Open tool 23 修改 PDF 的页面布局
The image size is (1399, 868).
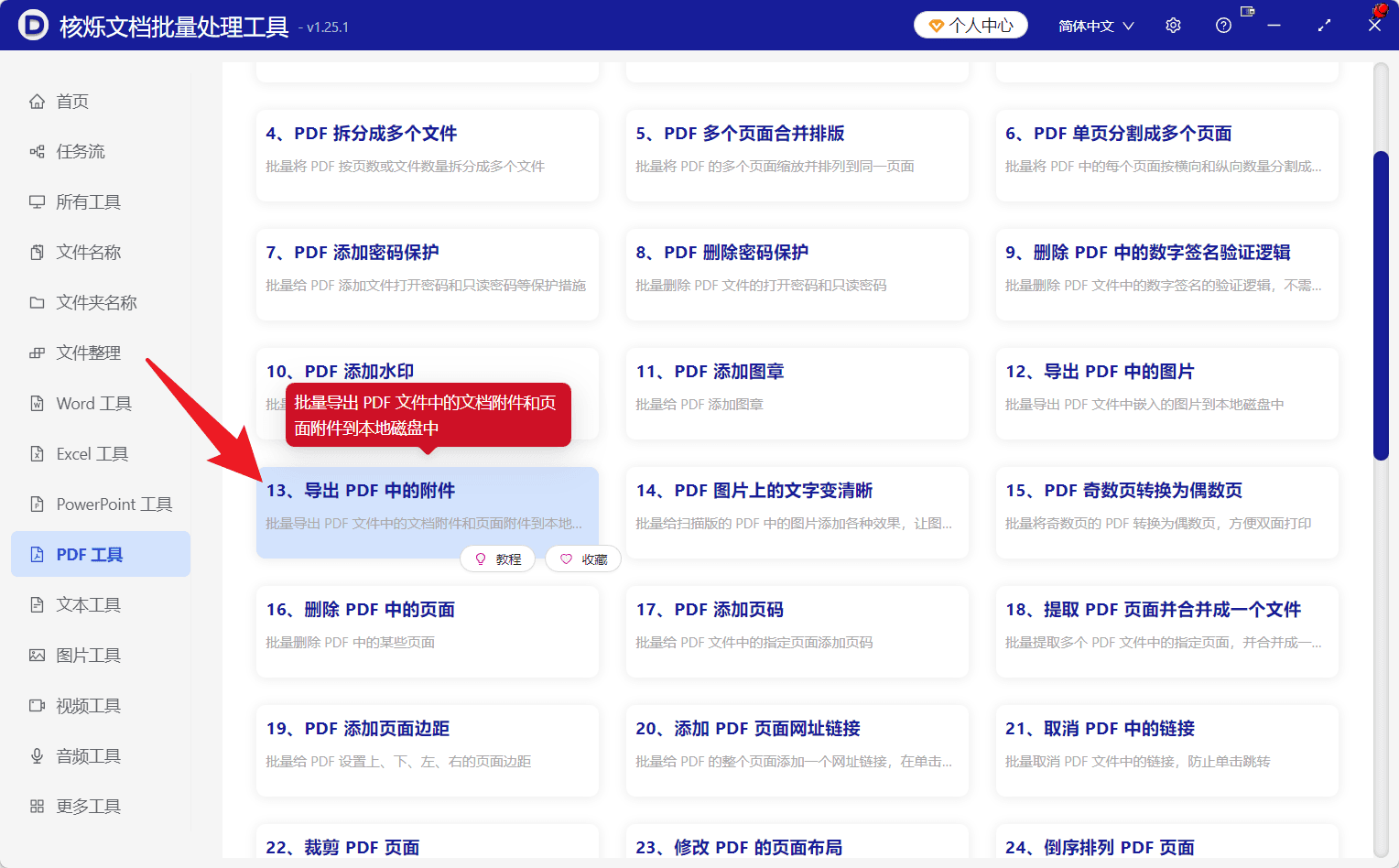pyautogui.click(x=797, y=842)
